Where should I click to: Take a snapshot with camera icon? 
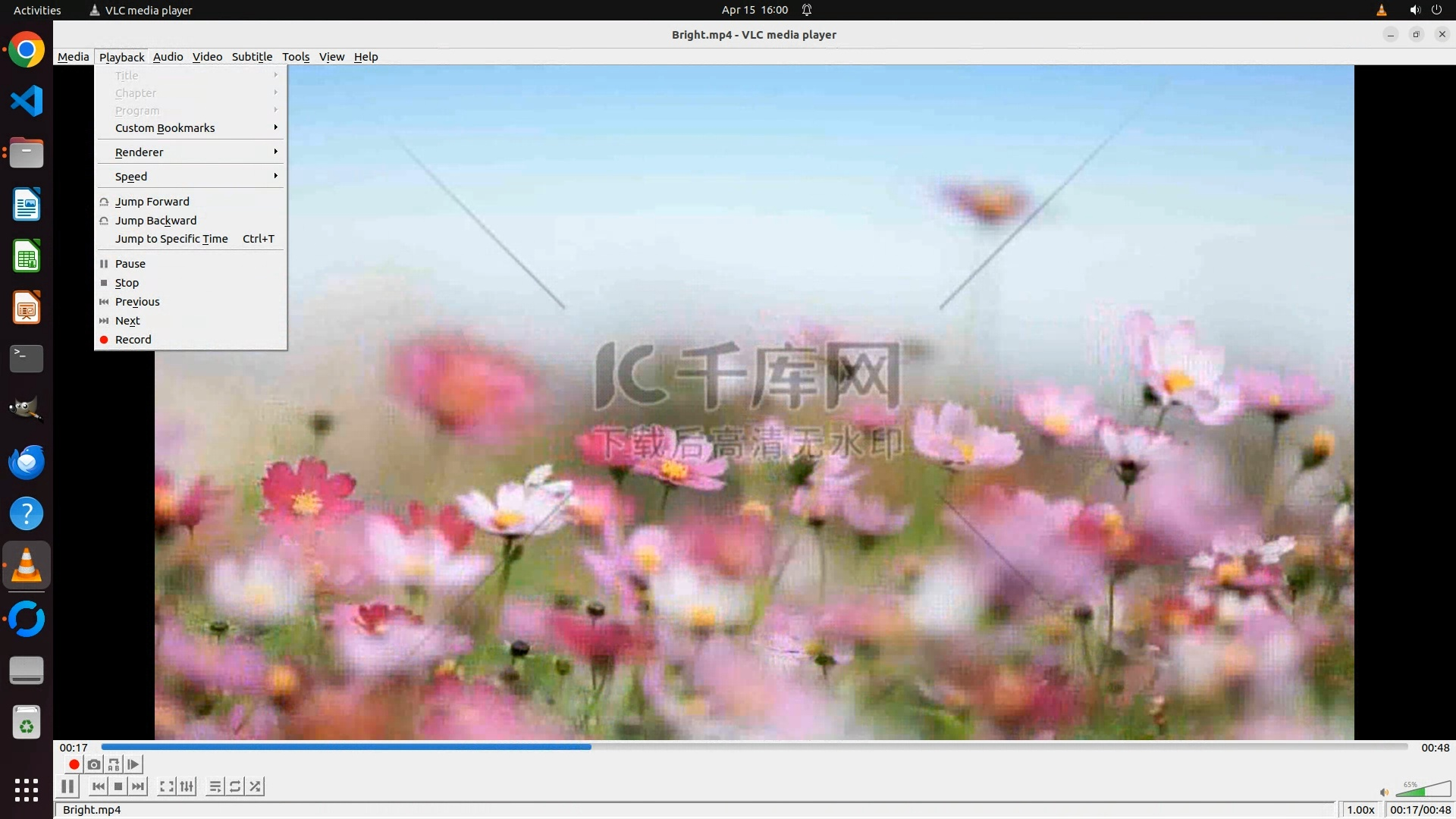[x=94, y=764]
